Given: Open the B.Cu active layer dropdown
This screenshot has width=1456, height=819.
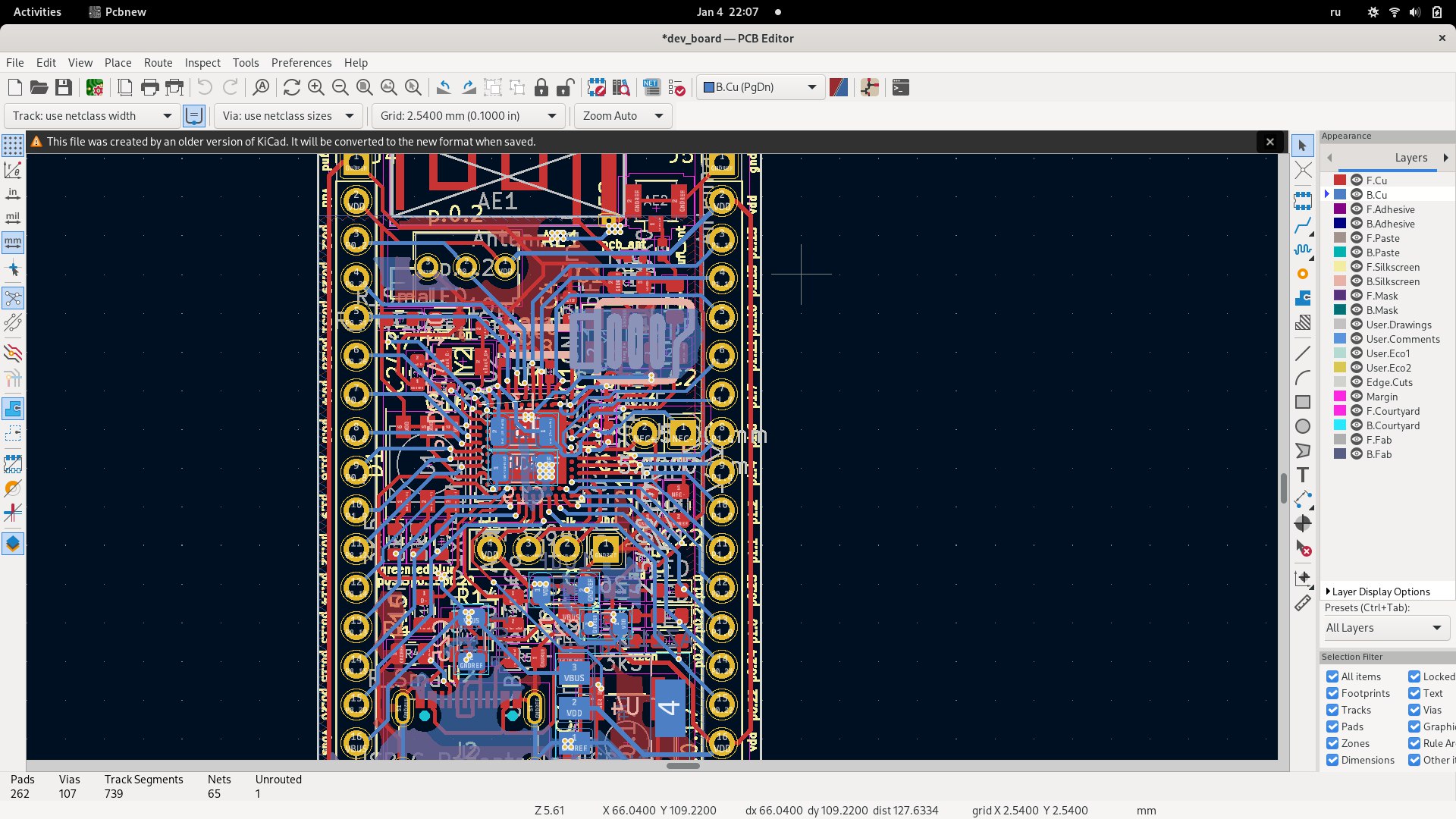Looking at the screenshot, I should (x=761, y=87).
